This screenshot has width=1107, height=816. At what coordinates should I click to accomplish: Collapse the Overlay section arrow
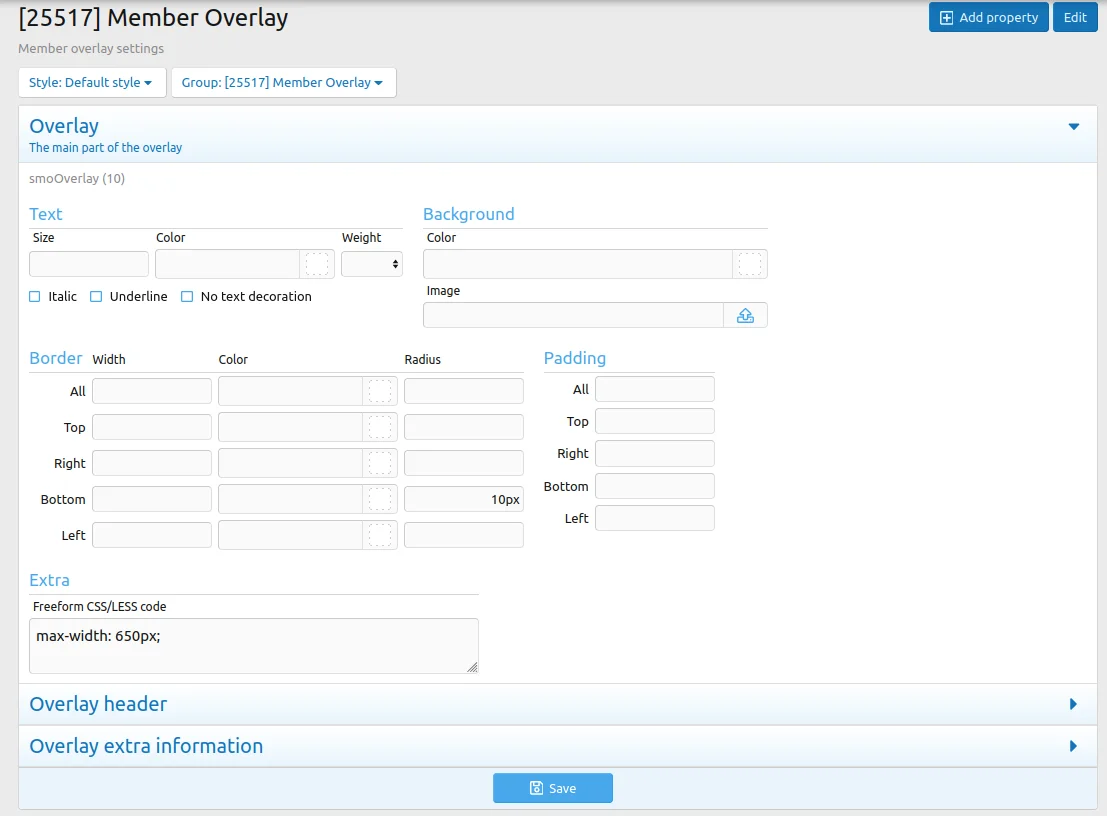(1073, 127)
